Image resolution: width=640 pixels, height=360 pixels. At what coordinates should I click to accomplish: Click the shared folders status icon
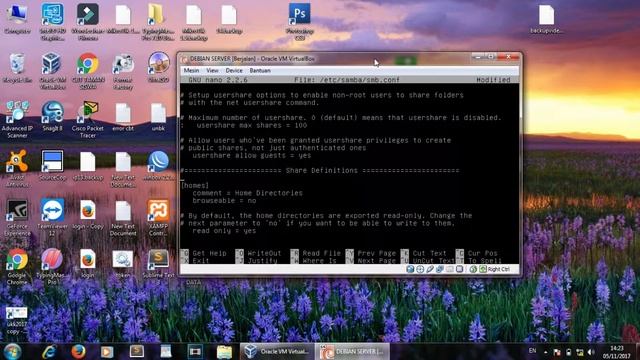(x=440, y=269)
